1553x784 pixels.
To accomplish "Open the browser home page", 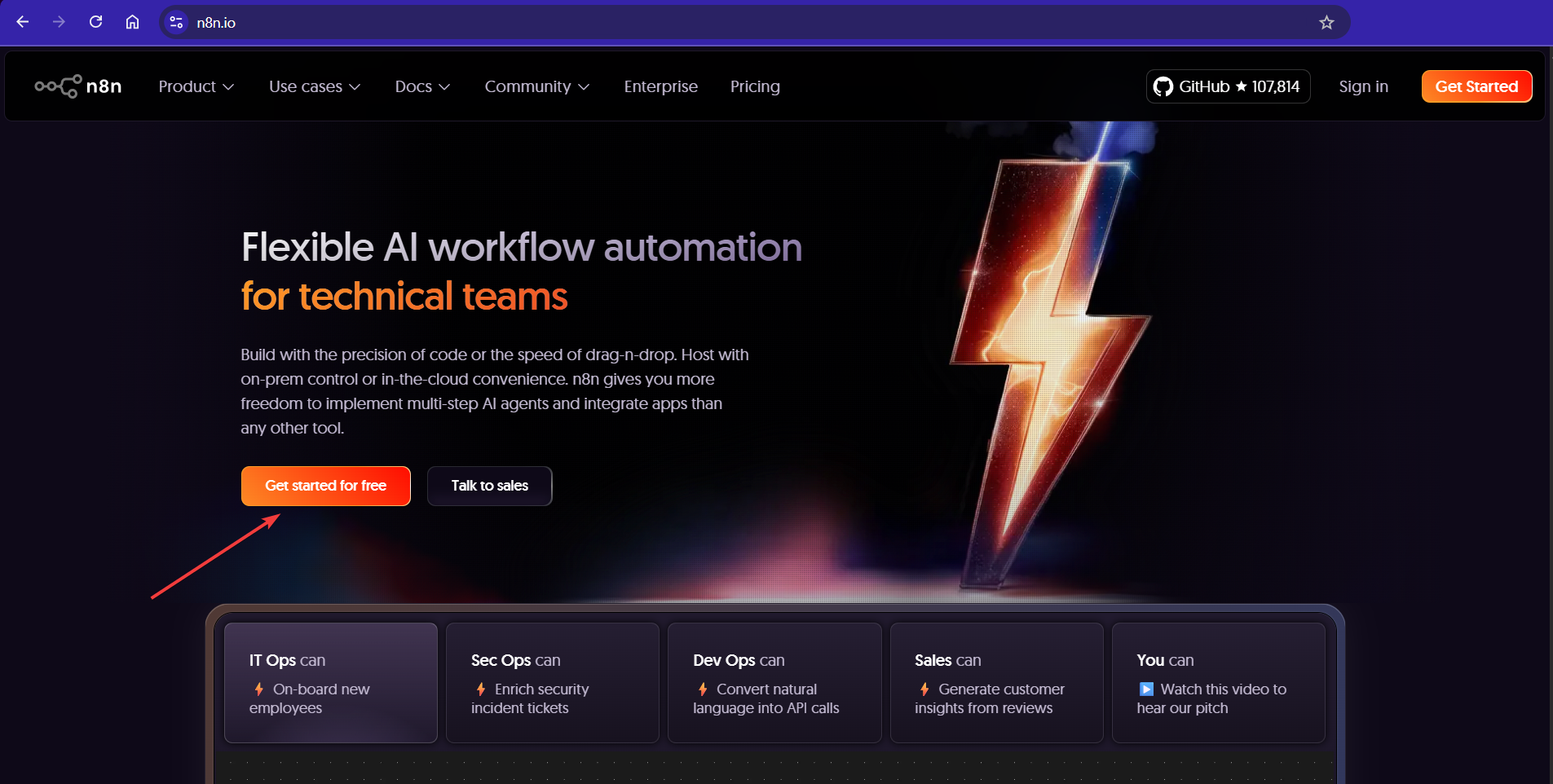I will 133,22.
